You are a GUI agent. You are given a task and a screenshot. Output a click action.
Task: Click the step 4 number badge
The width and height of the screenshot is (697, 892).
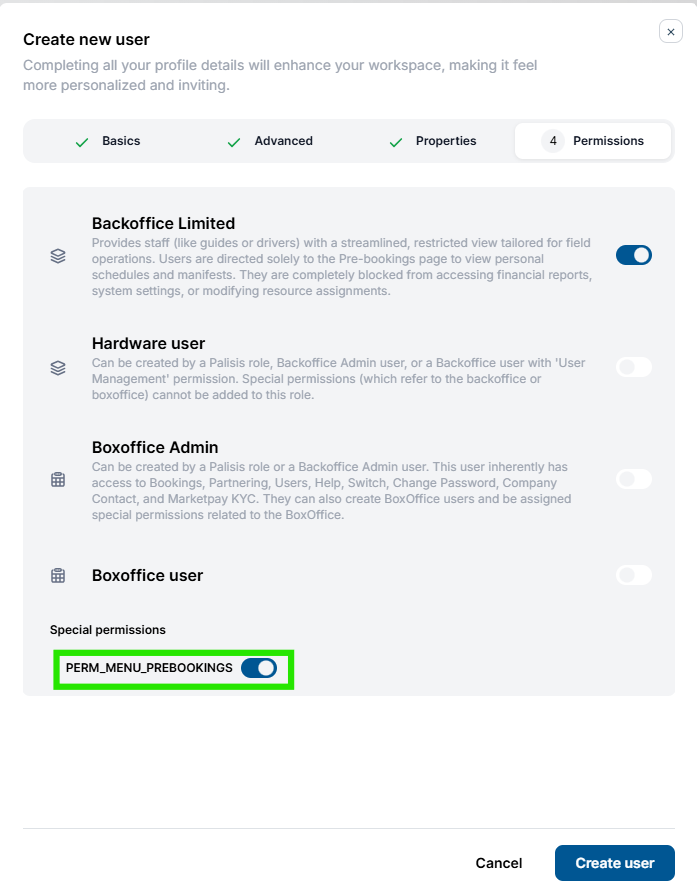point(553,141)
